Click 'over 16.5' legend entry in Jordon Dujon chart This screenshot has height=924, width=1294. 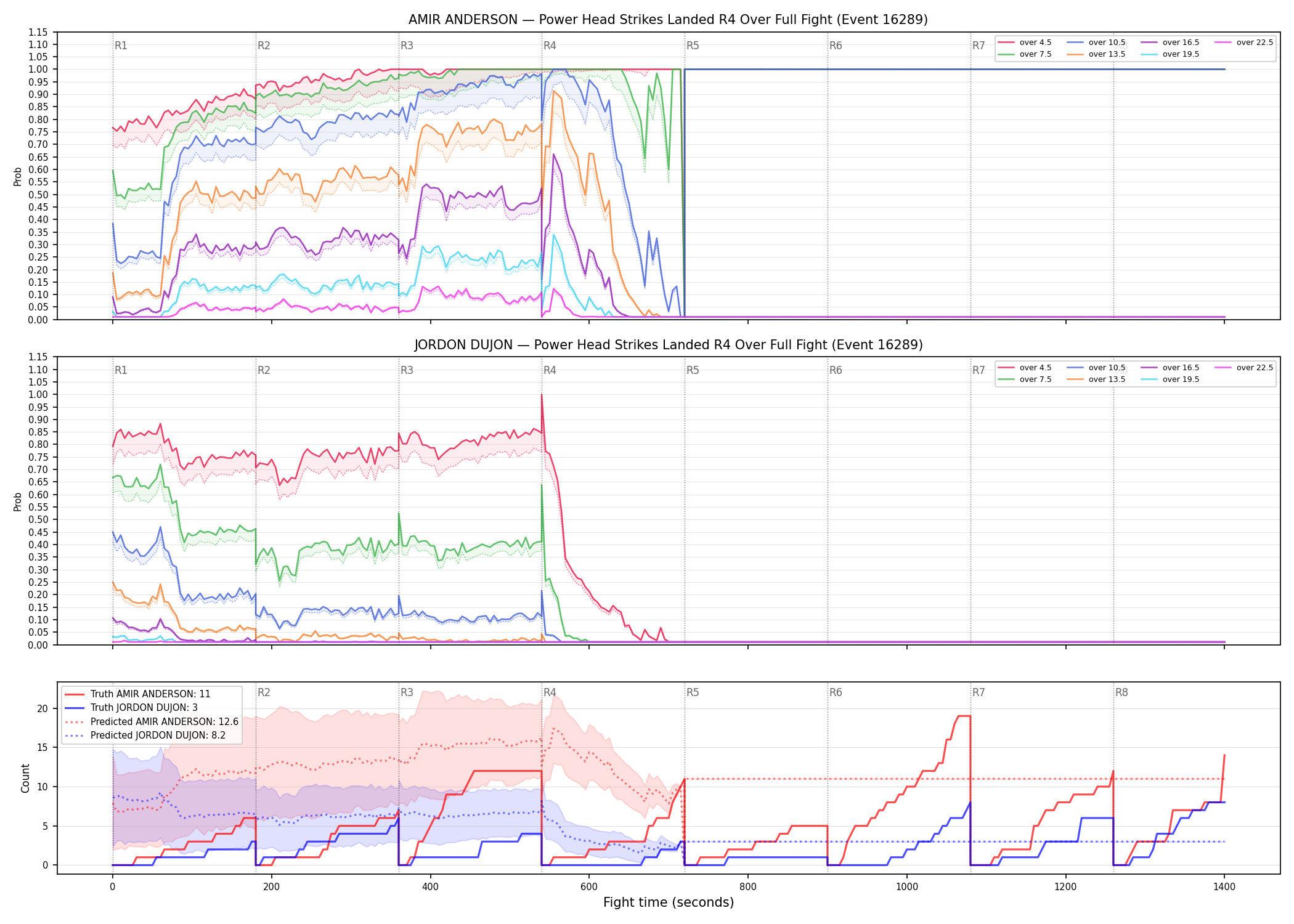pyautogui.click(x=1170, y=368)
